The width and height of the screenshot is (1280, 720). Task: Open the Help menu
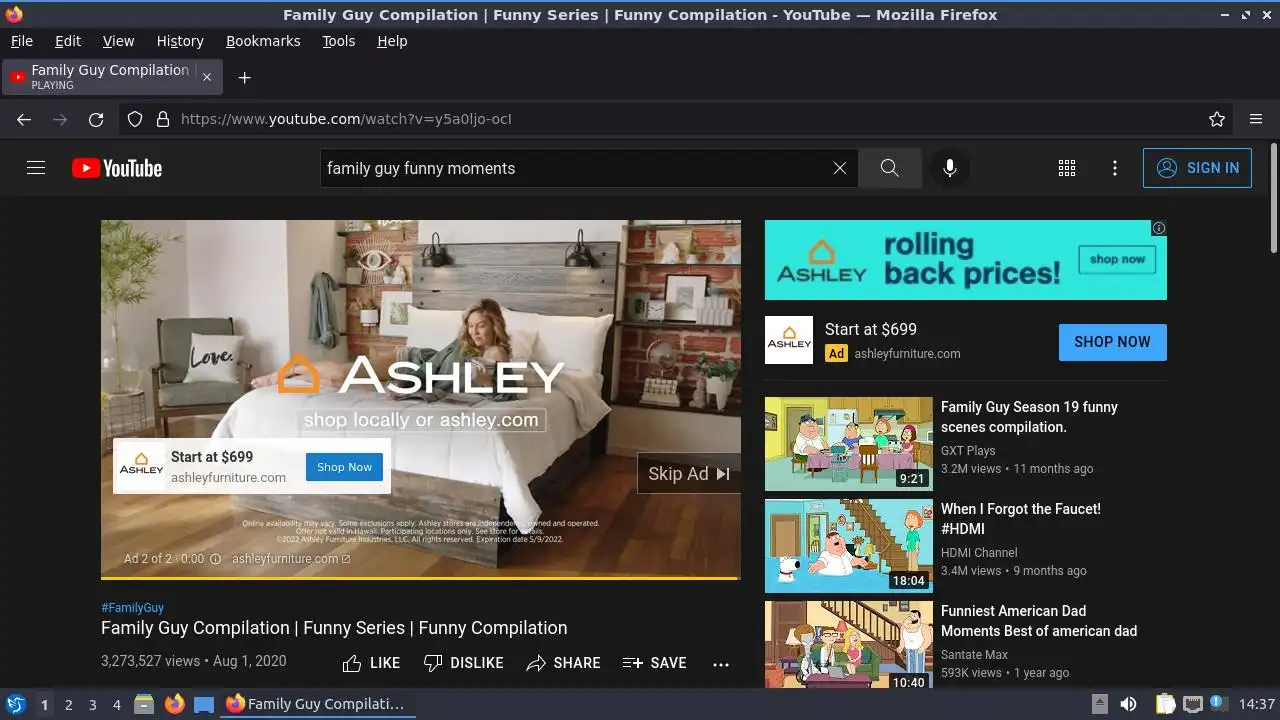[392, 41]
